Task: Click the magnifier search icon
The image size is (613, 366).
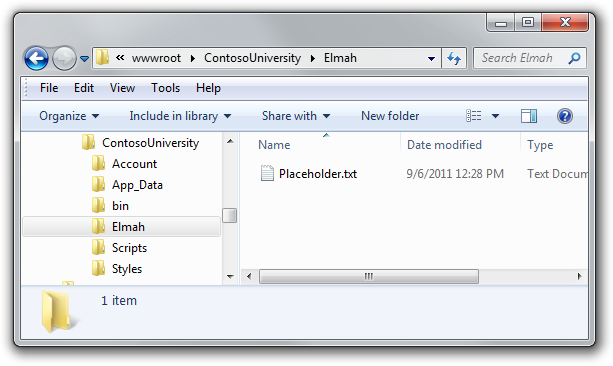Action: (x=574, y=58)
